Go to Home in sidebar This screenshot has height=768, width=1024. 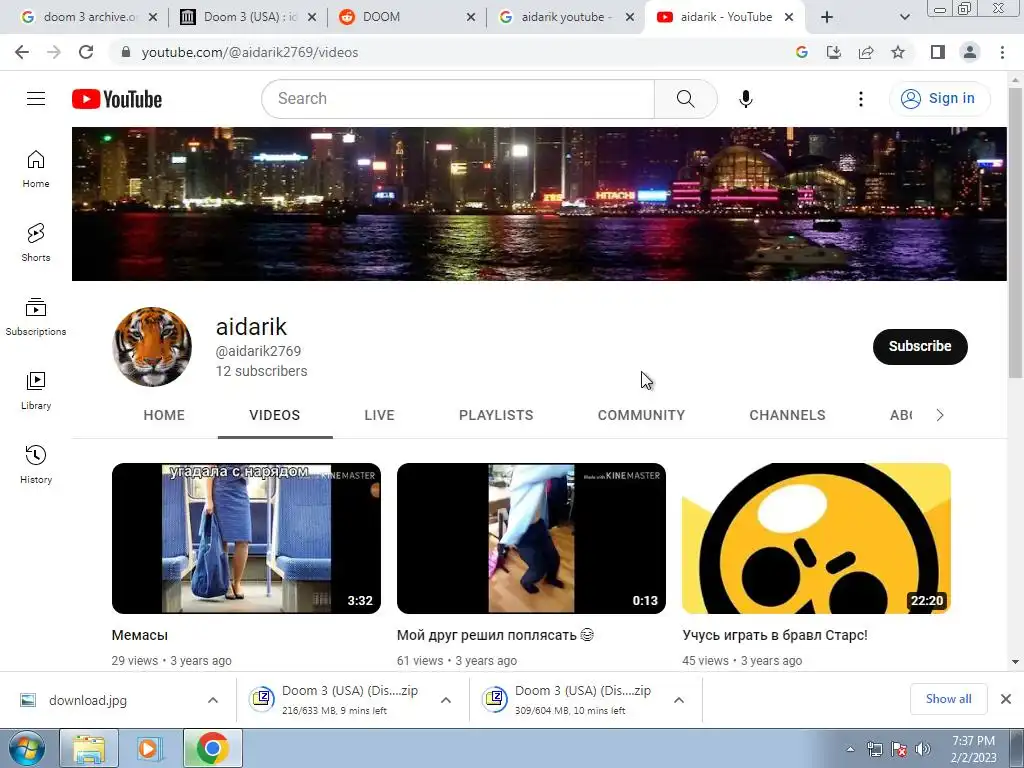click(x=36, y=168)
